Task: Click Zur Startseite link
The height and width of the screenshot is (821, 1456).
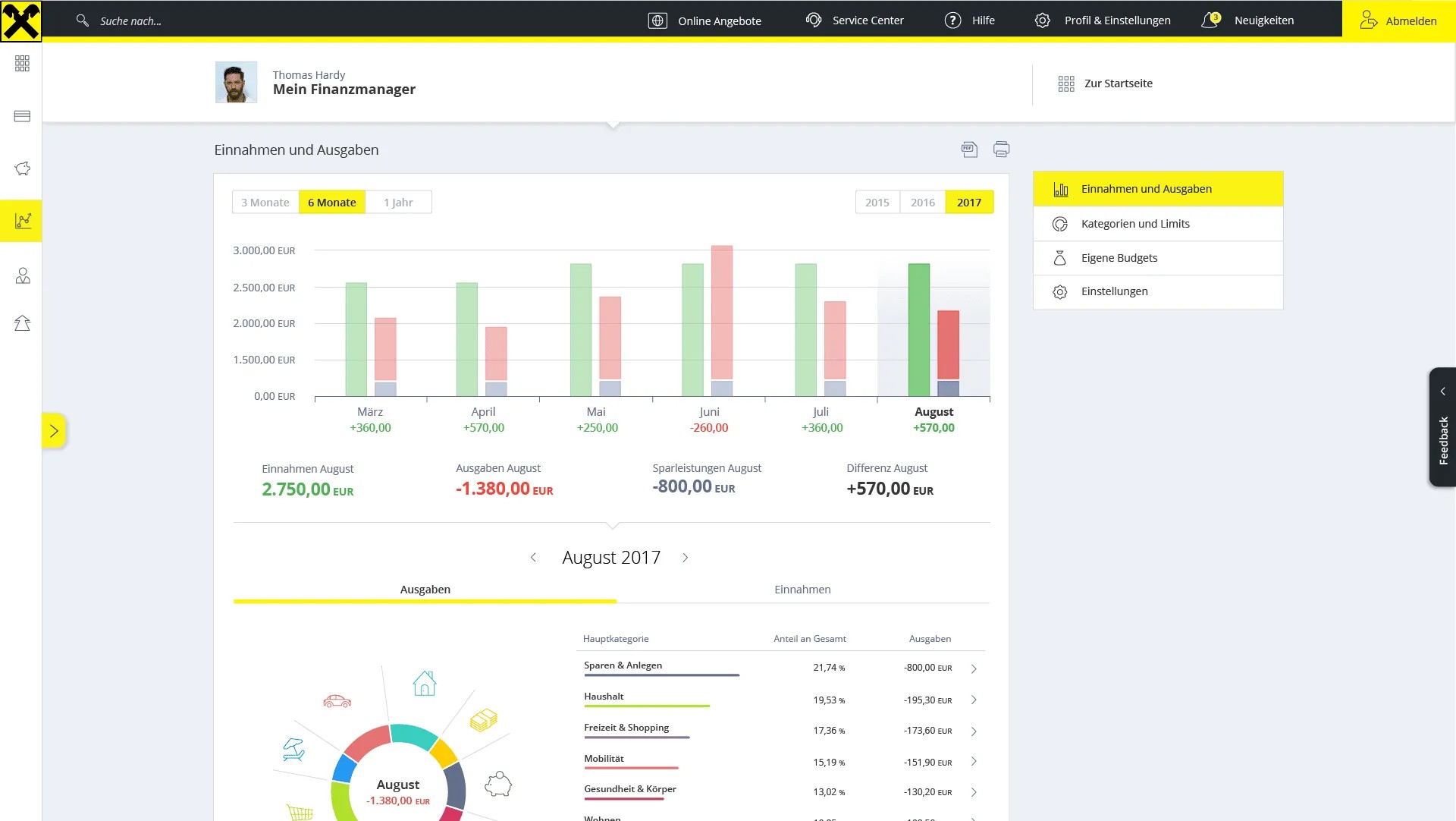Action: pyautogui.click(x=1118, y=83)
